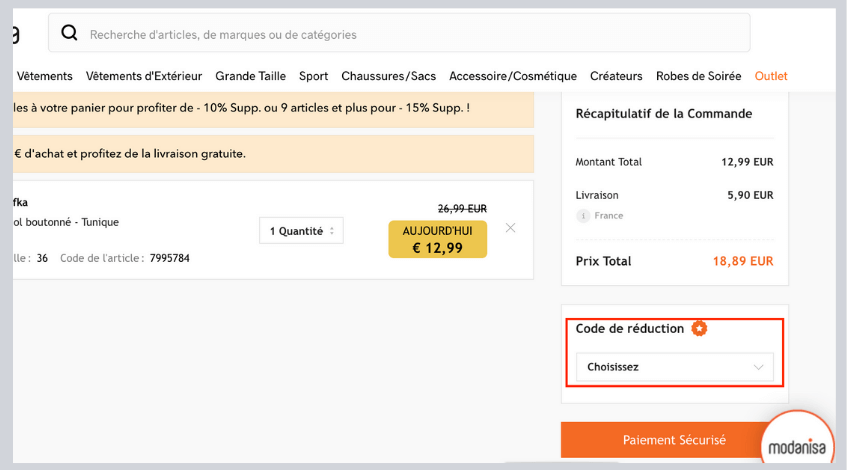The image size is (847, 470).
Task: Click the orange badge beside Code de réduction
Action: pos(700,328)
